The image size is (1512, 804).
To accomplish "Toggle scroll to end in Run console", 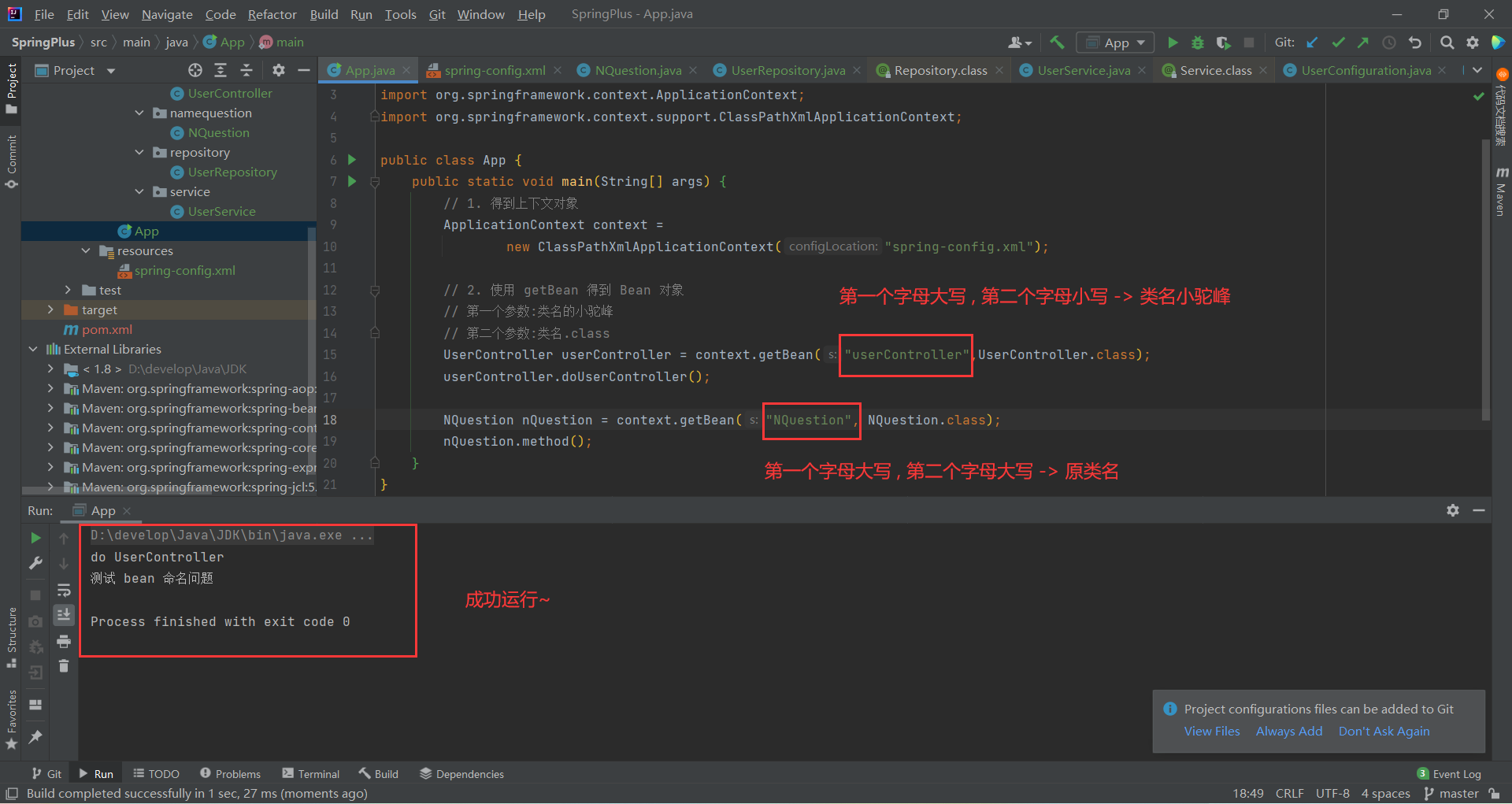I will [64, 614].
